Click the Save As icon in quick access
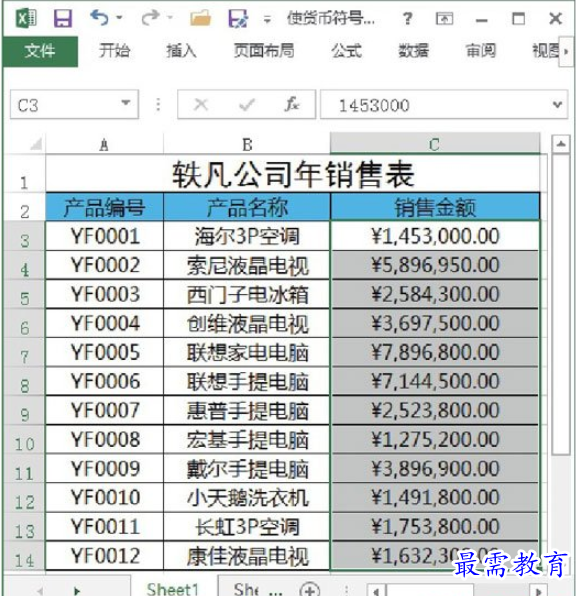The width and height of the screenshot is (576, 596). (x=238, y=18)
